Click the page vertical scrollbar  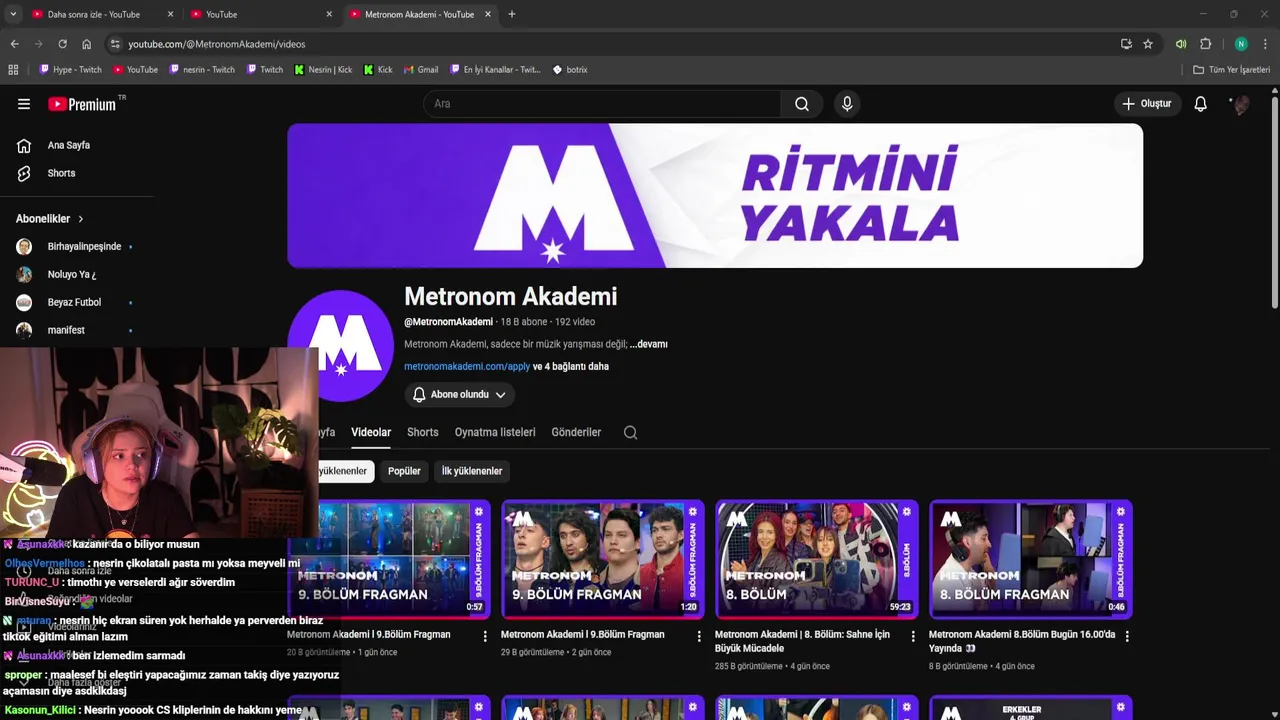pyautogui.click(x=1274, y=200)
